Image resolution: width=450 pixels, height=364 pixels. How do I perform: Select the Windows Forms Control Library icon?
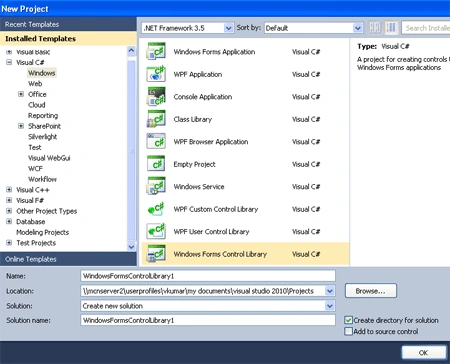[156, 254]
